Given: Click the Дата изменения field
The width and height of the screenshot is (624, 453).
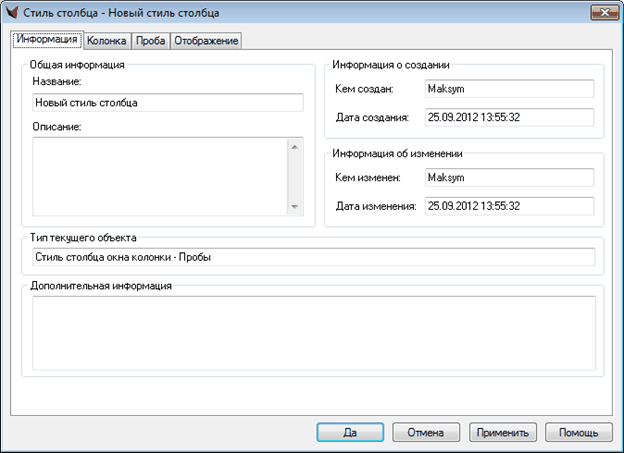Looking at the screenshot, I should point(508,206).
